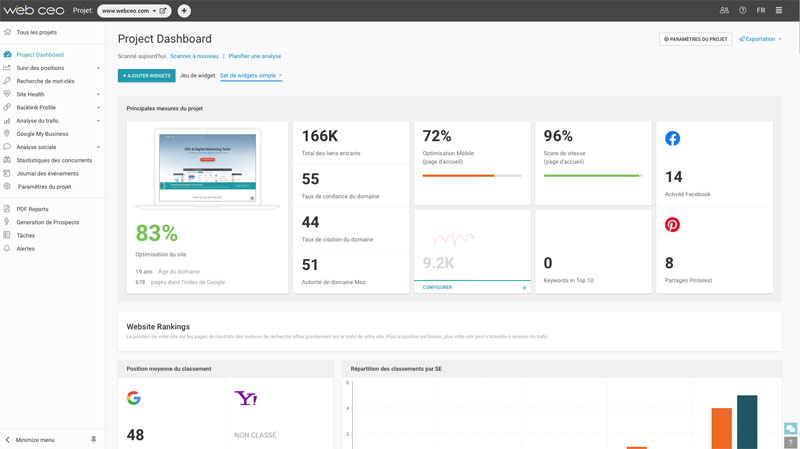
Task: Add a new project with plus button
Action: tap(184, 11)
